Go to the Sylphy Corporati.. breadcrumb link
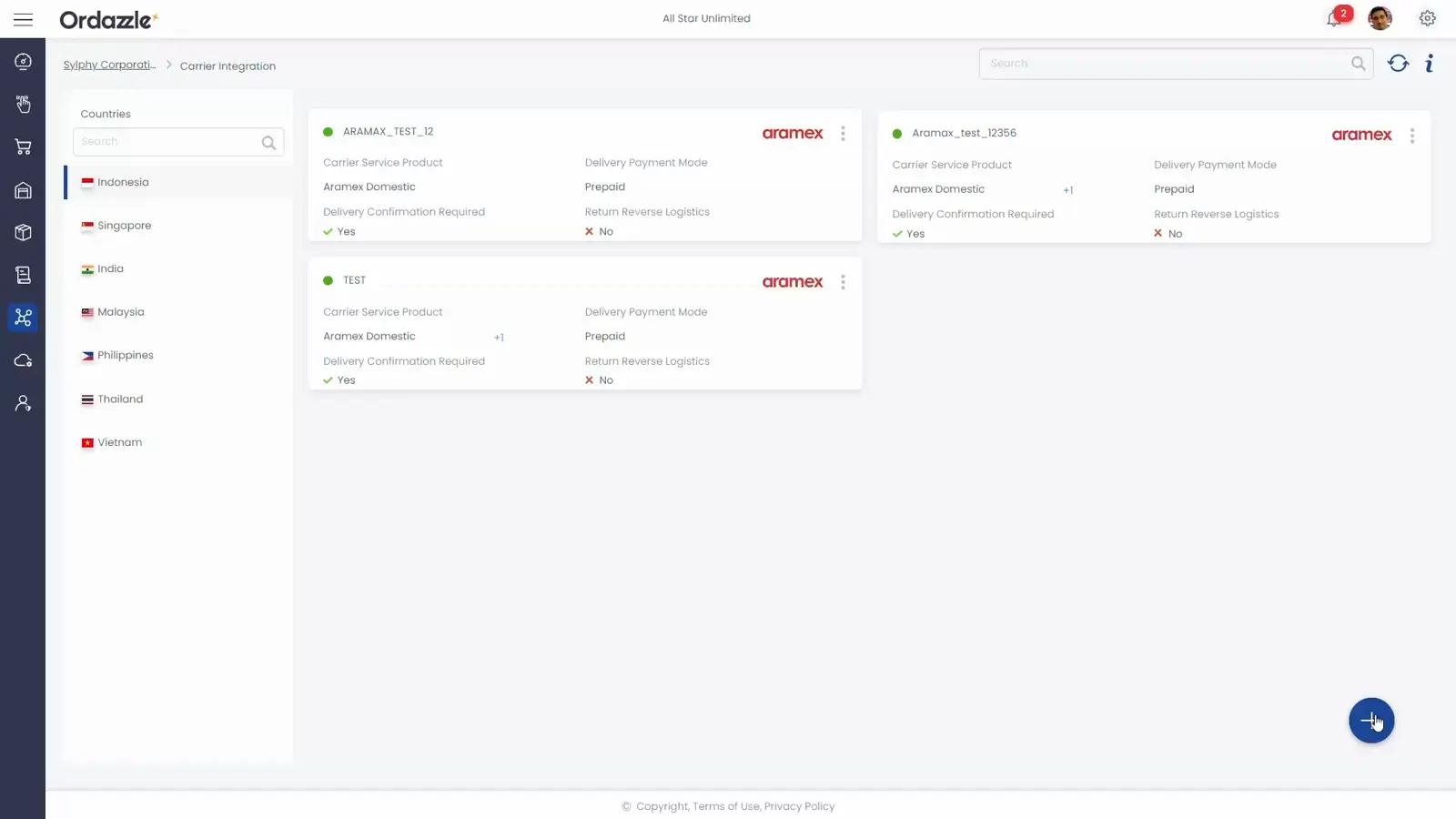The width and height of the screenshot is (1456, 819). point(109,65)
